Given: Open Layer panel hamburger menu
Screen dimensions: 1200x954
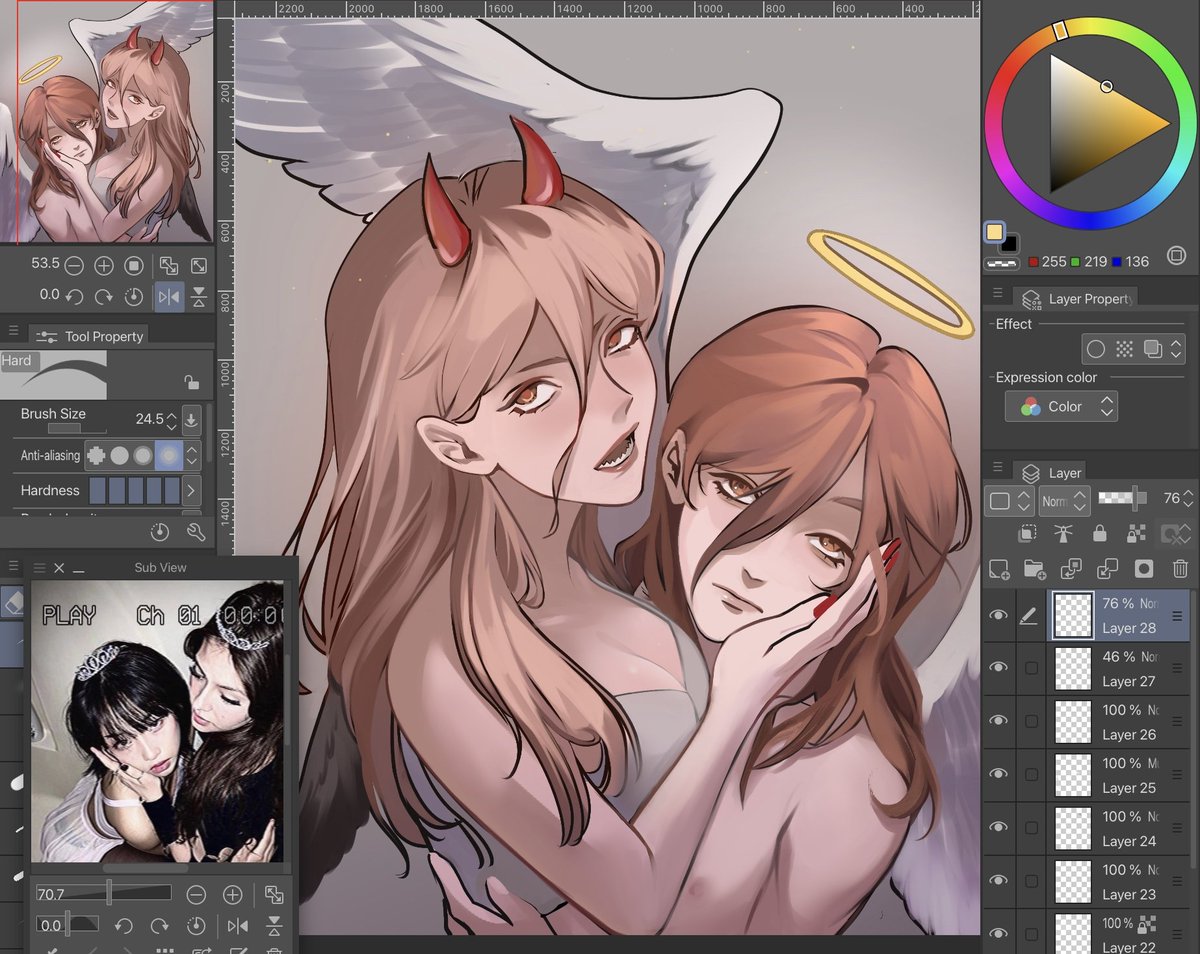Looking at the screenshot, I should [997, 466].
